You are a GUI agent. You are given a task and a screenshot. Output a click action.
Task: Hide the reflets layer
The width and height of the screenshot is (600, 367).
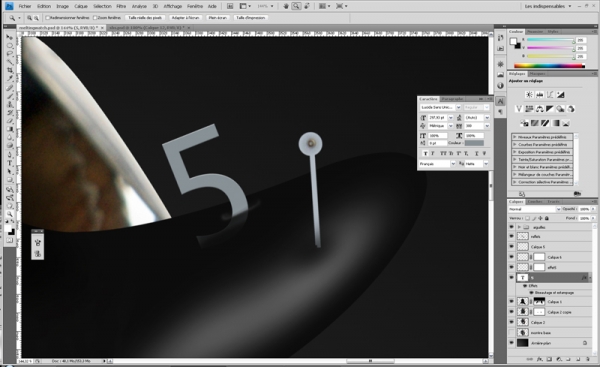tap(512, 237)
